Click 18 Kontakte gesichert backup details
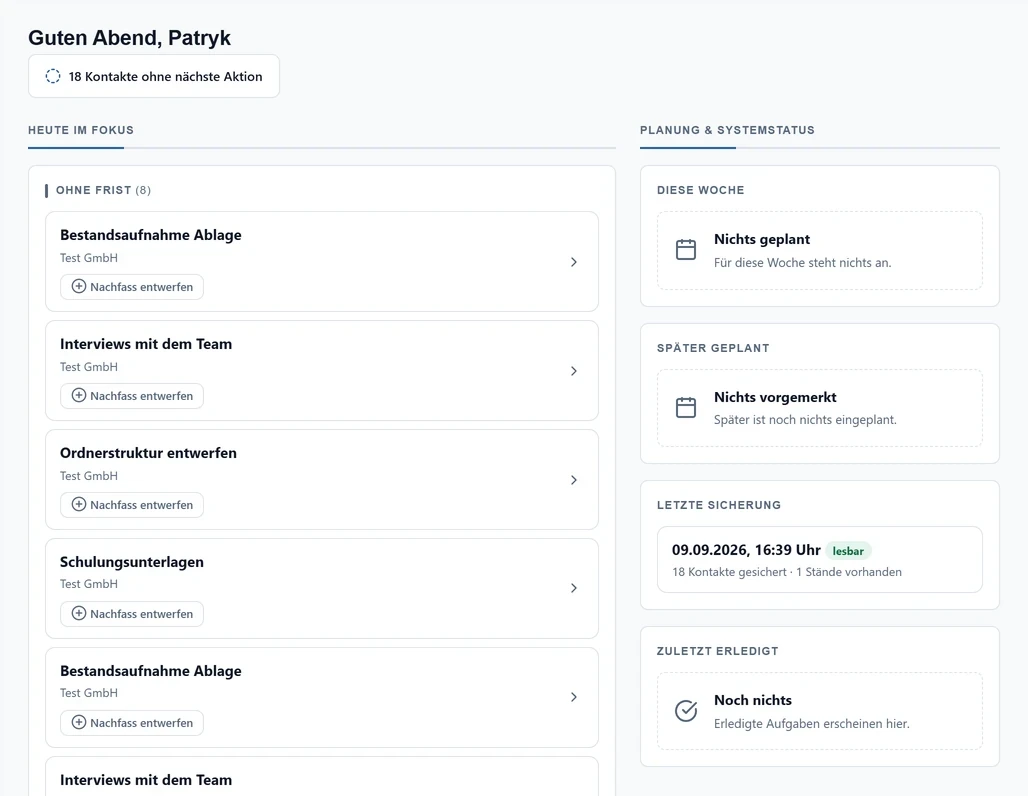Viewport: 1028px width, 796px height. coord(787,572)
